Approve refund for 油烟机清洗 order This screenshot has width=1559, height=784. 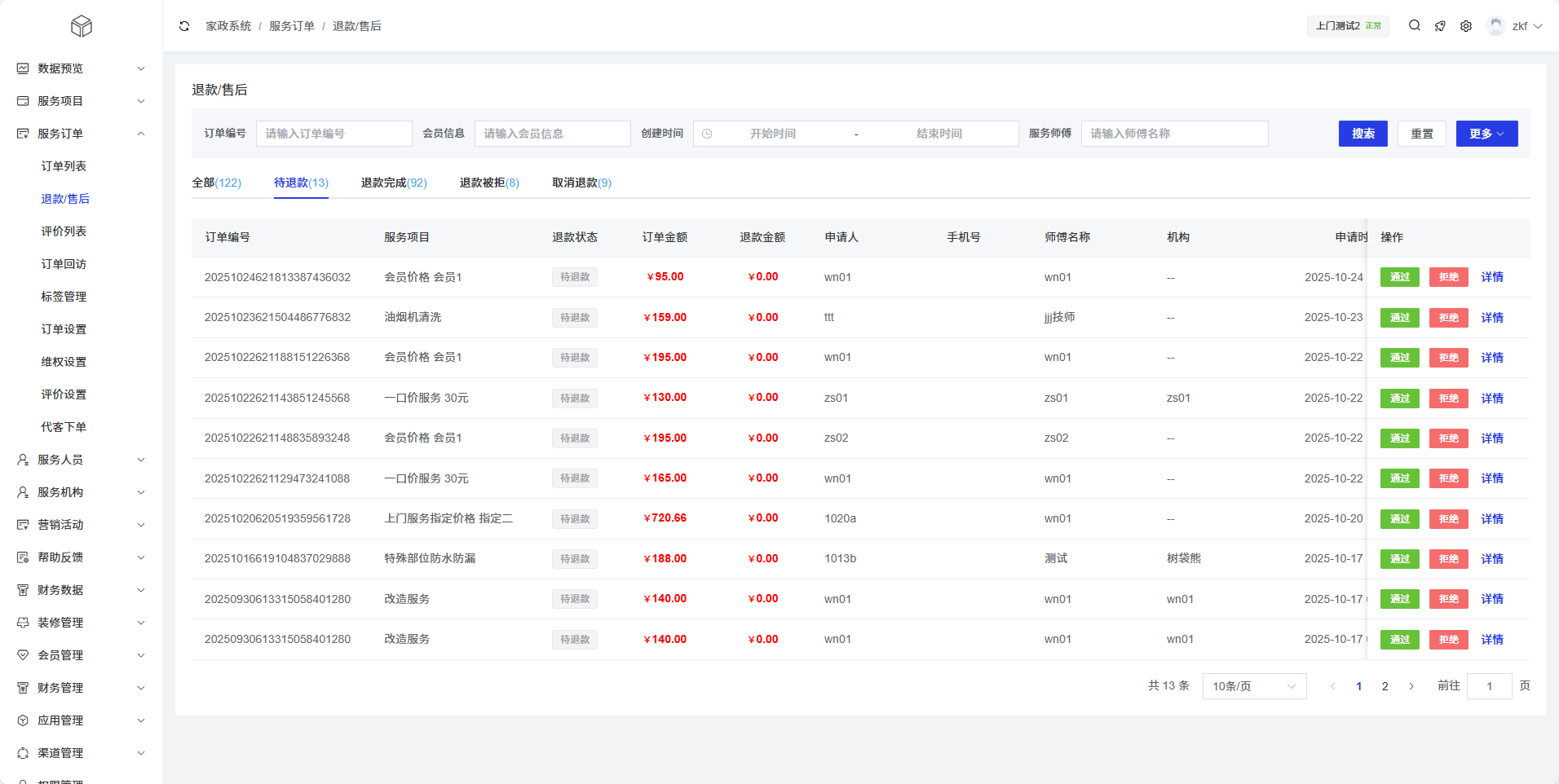(1399, 318)
